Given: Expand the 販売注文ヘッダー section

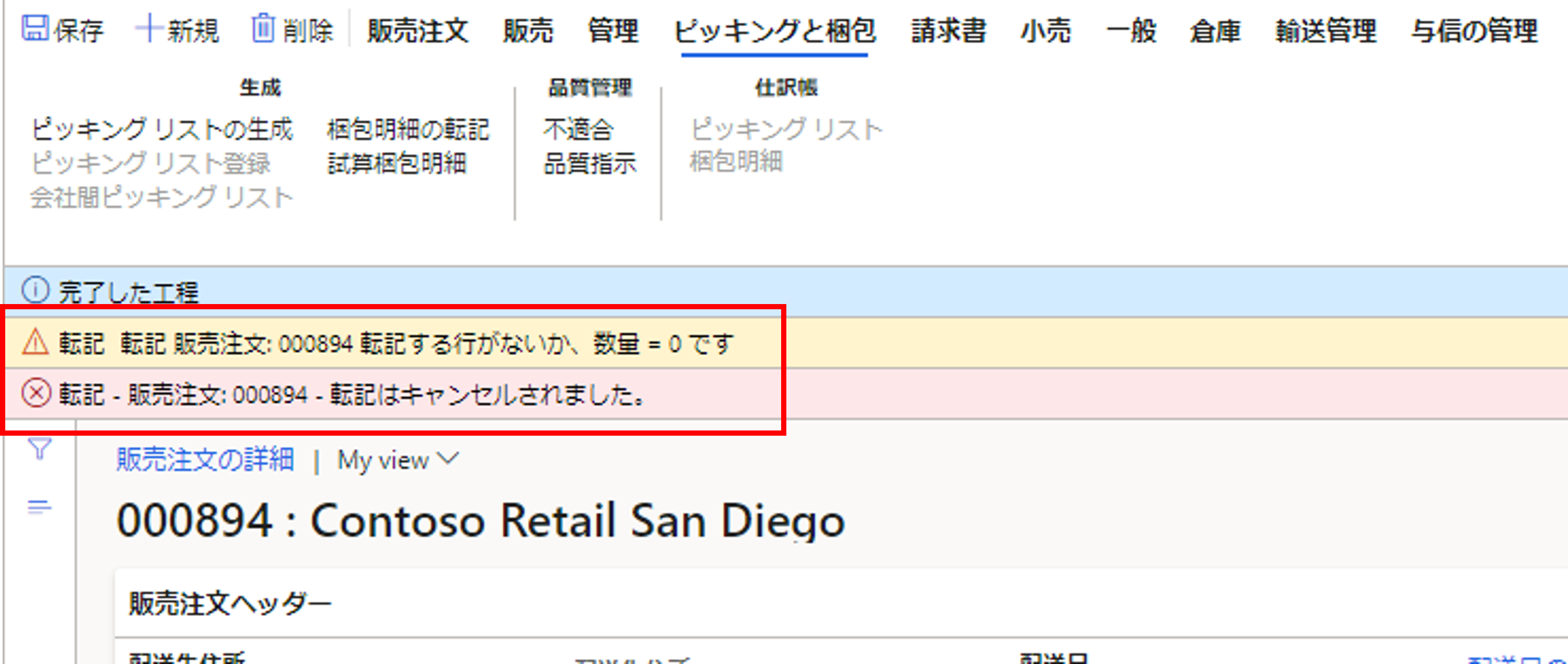Looking at the screenshot, I should (x=230, y=604).
